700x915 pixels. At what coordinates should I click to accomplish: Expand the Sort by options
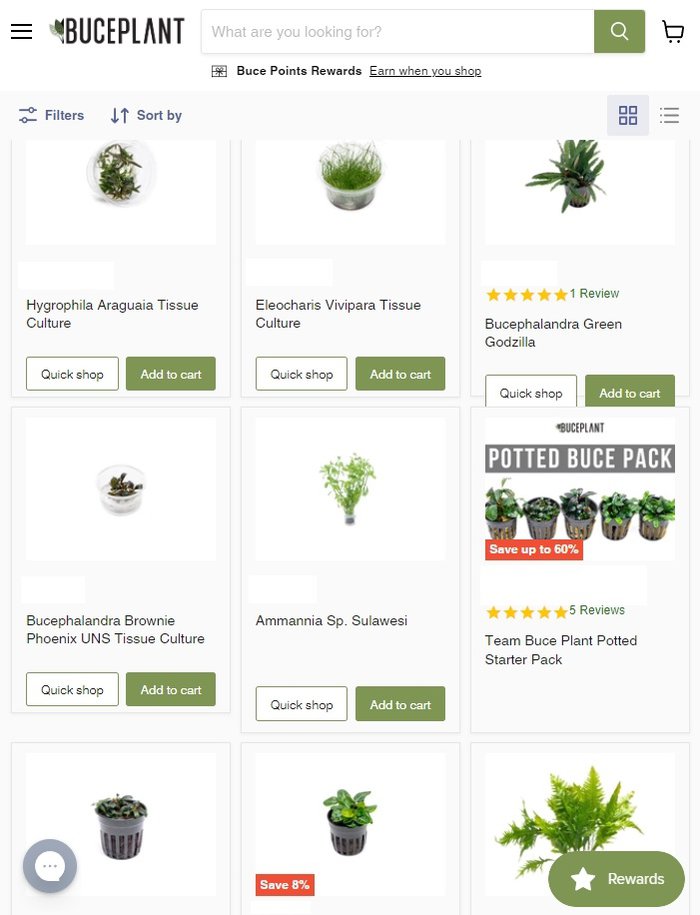coord(146,115)
